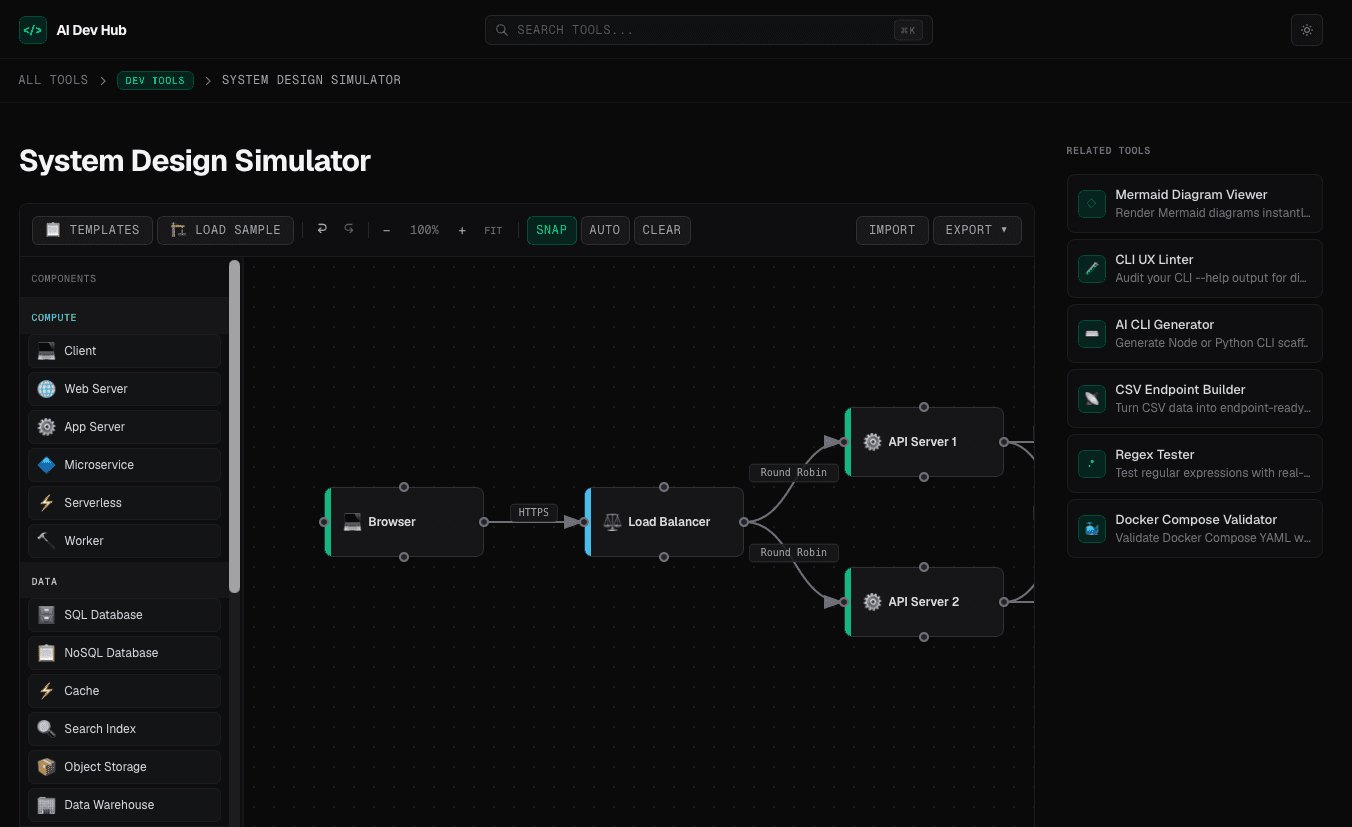Add a Microservice node from the palette

[x=124, y=465]
